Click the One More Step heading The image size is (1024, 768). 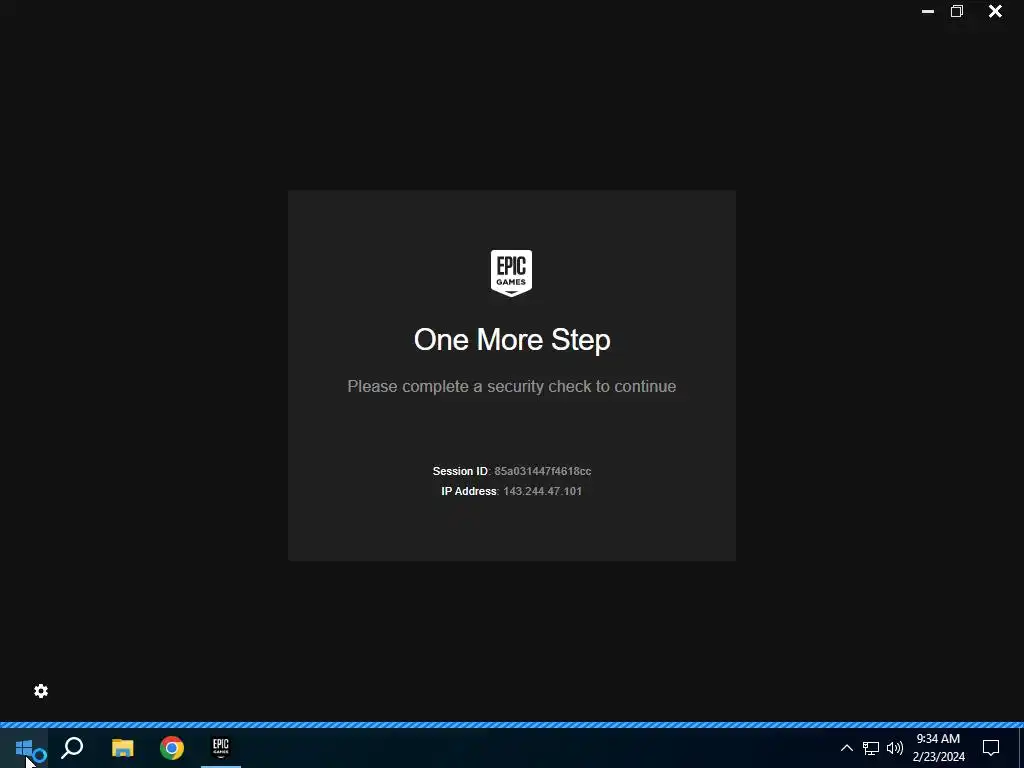pos(512,340)
